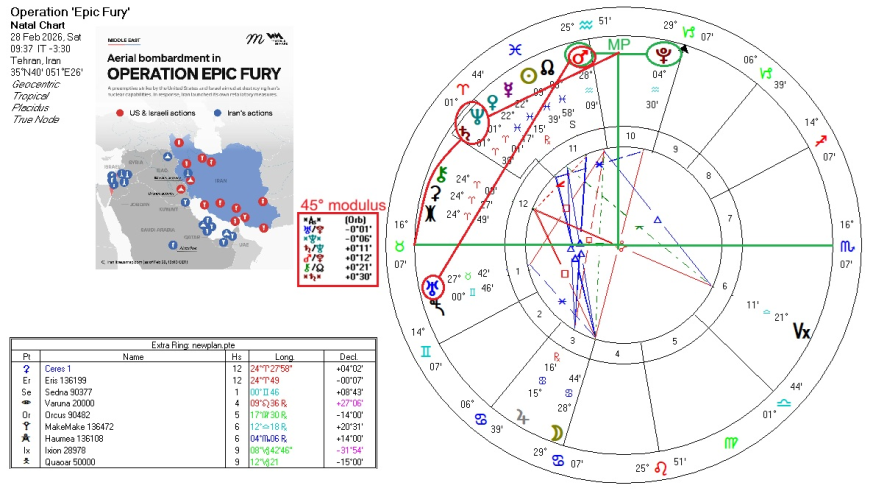Image resolution: width=873 pixels, height=491 pixels.
Task: Click the Scorpio glyph at the Descendant
Action: click(848, 245)
